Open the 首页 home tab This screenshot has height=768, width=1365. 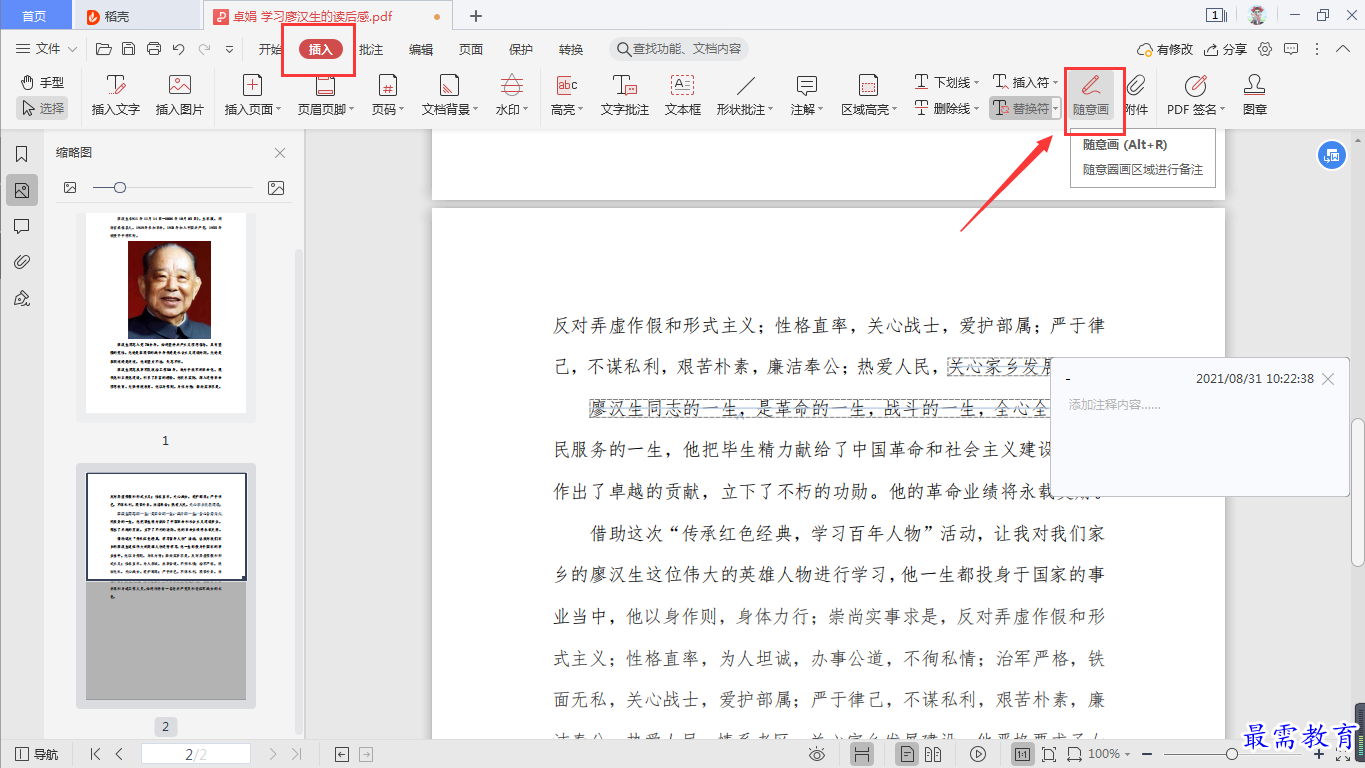click(x=35, y=15)
